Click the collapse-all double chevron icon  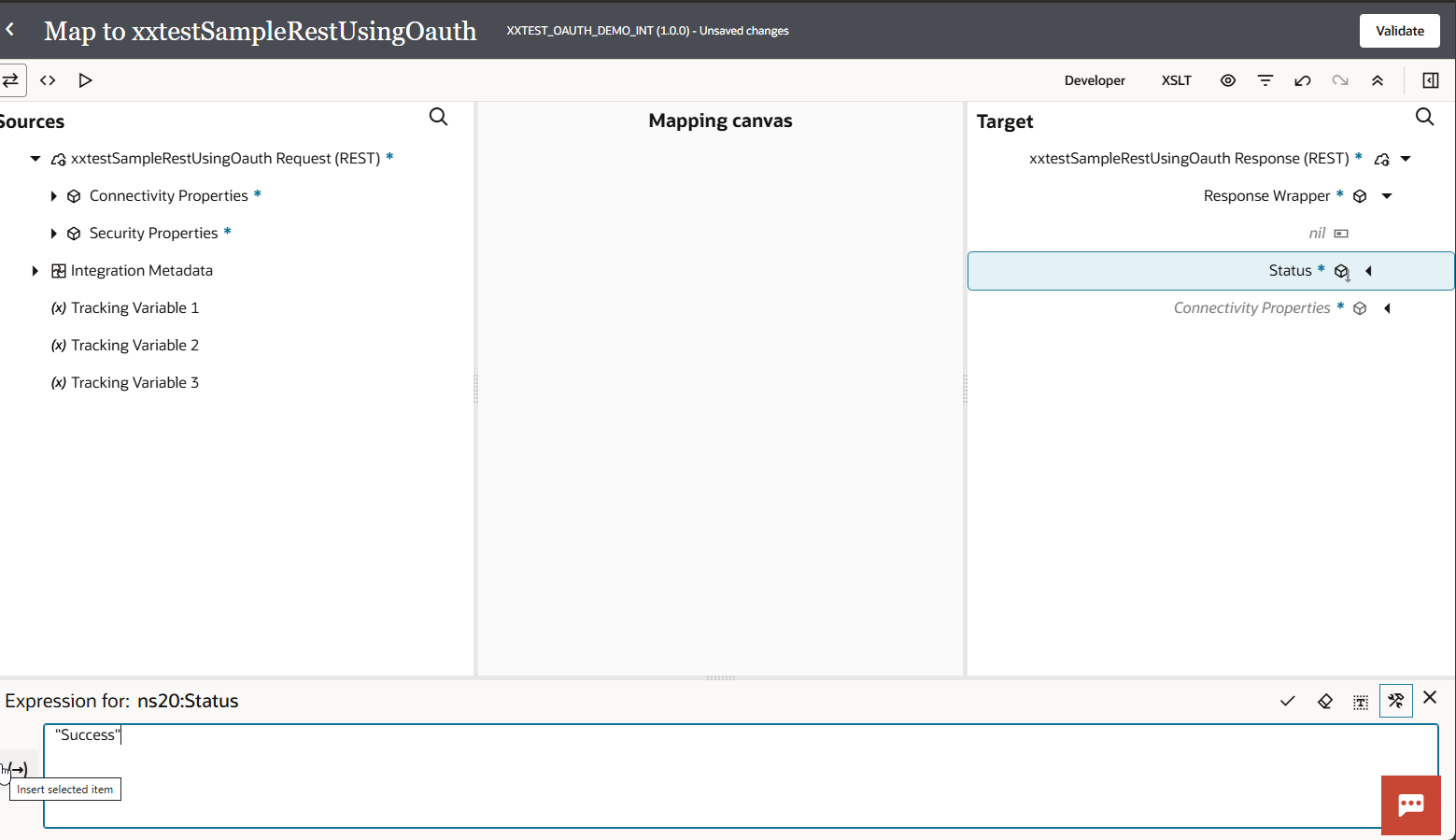[x=1377, y=80]
